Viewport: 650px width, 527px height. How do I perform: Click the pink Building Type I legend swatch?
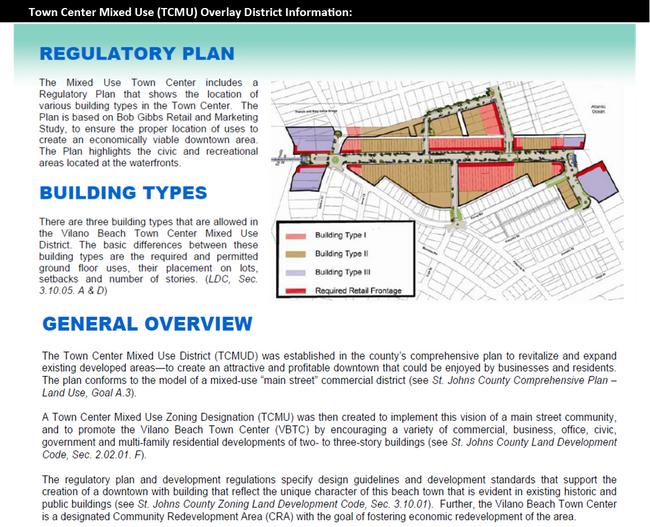[x=296, y=235]
